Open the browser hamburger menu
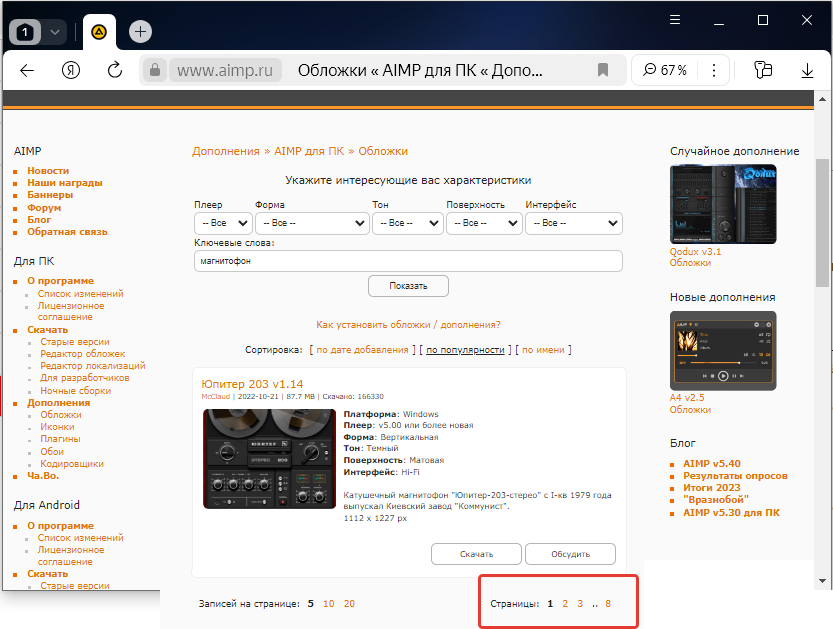 [x=675, y=20]
